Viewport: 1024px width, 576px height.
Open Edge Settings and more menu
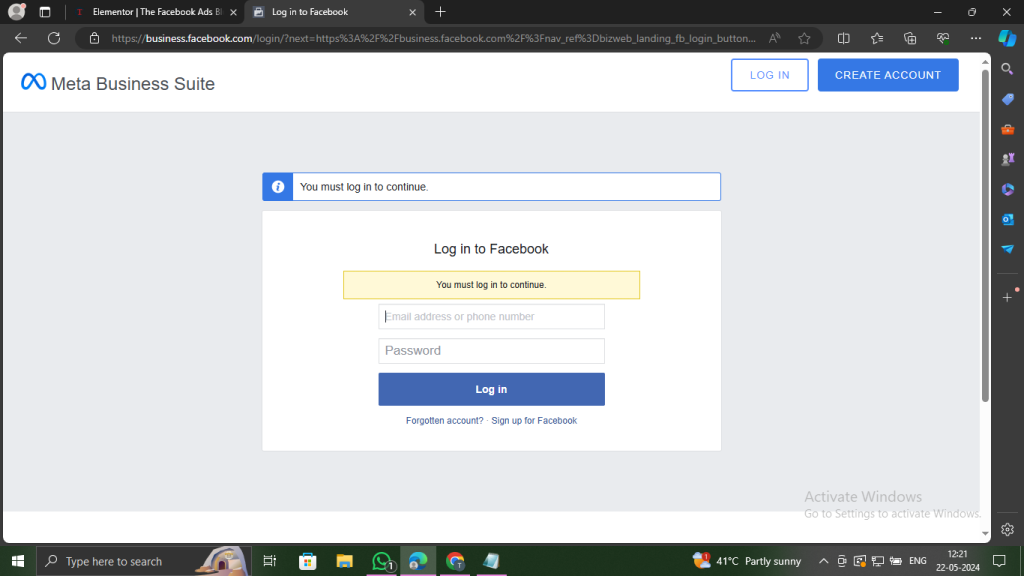click(976, 38)
